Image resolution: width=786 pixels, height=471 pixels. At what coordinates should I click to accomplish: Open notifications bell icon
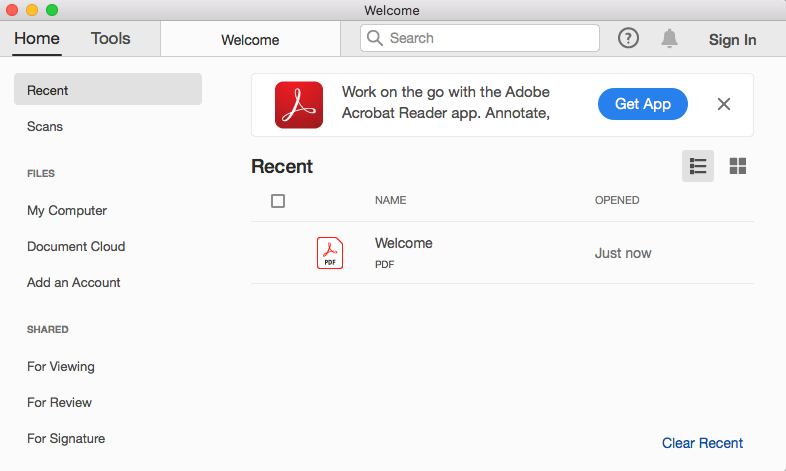(669, 38)
